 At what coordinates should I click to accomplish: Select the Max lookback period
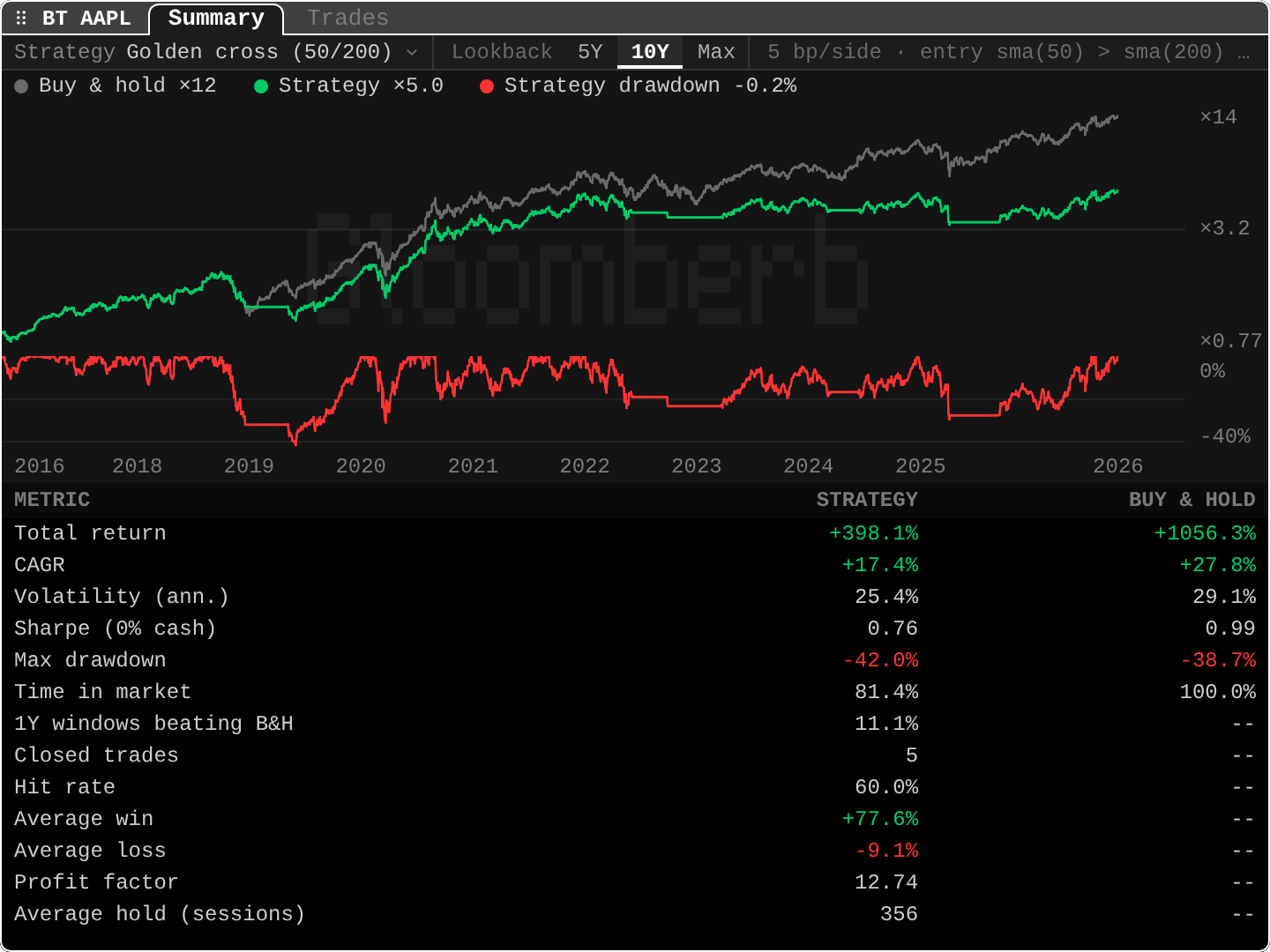coord(716,52)
